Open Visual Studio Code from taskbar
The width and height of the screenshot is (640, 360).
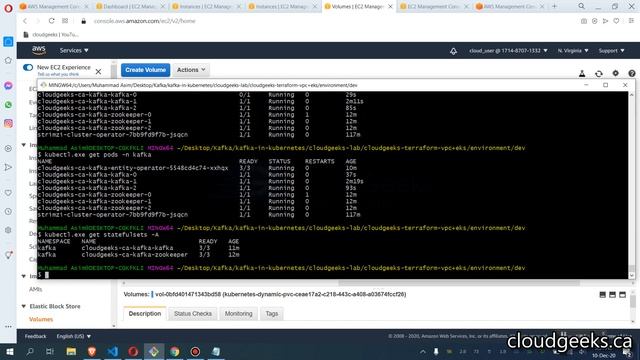tap(113, 351)
